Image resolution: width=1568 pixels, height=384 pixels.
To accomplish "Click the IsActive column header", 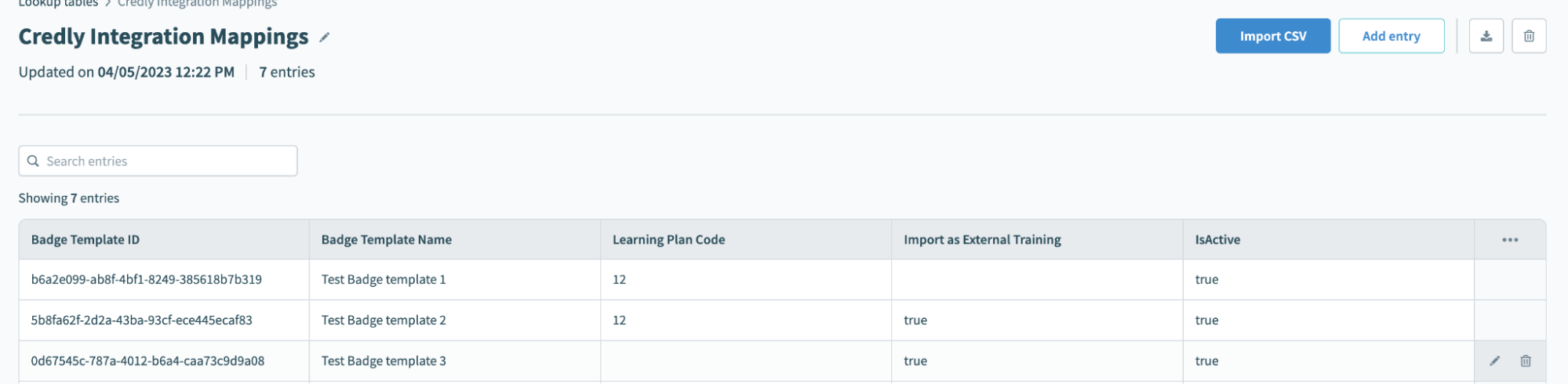I will pos(1217,240).
